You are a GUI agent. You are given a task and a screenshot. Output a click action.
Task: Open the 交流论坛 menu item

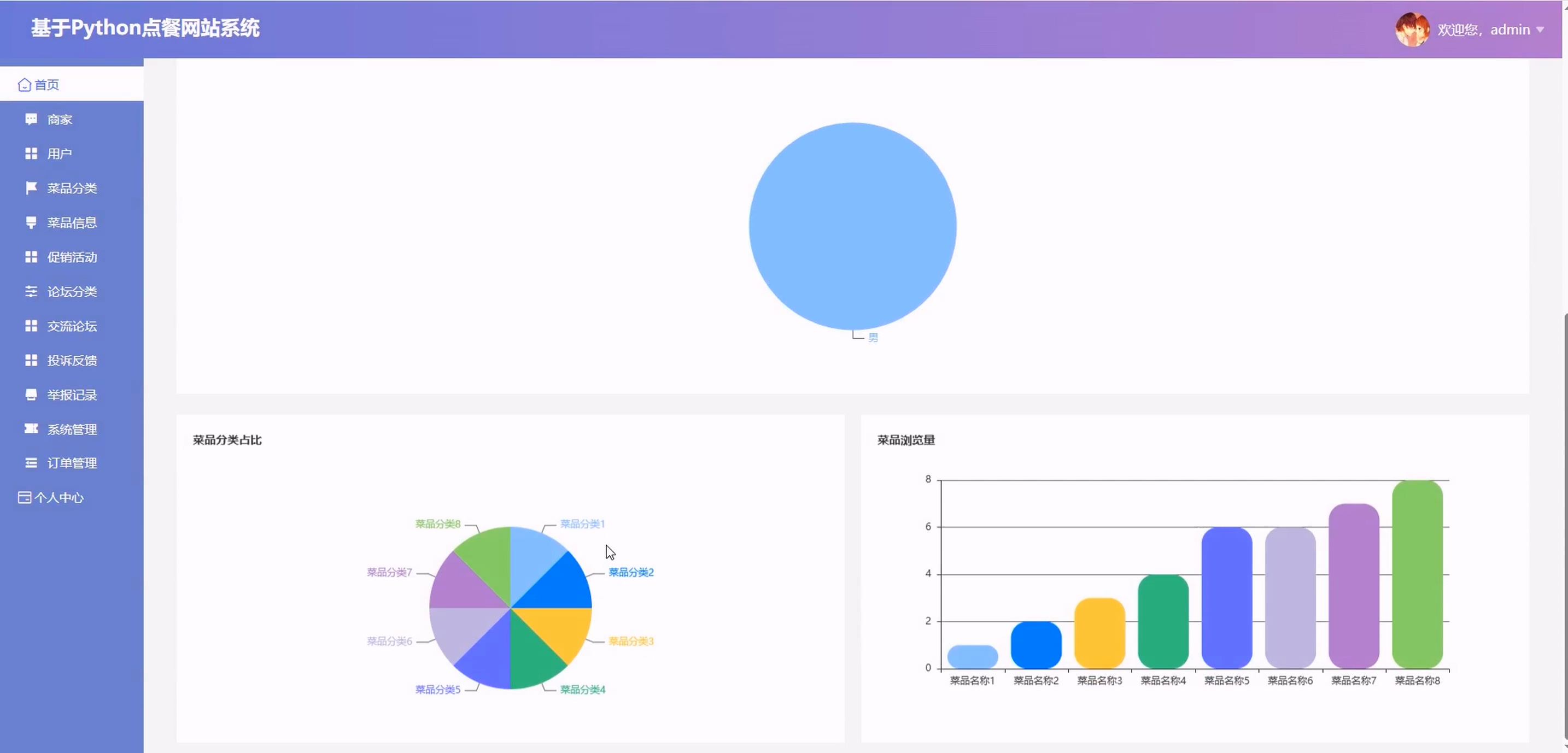coord(72,326)
